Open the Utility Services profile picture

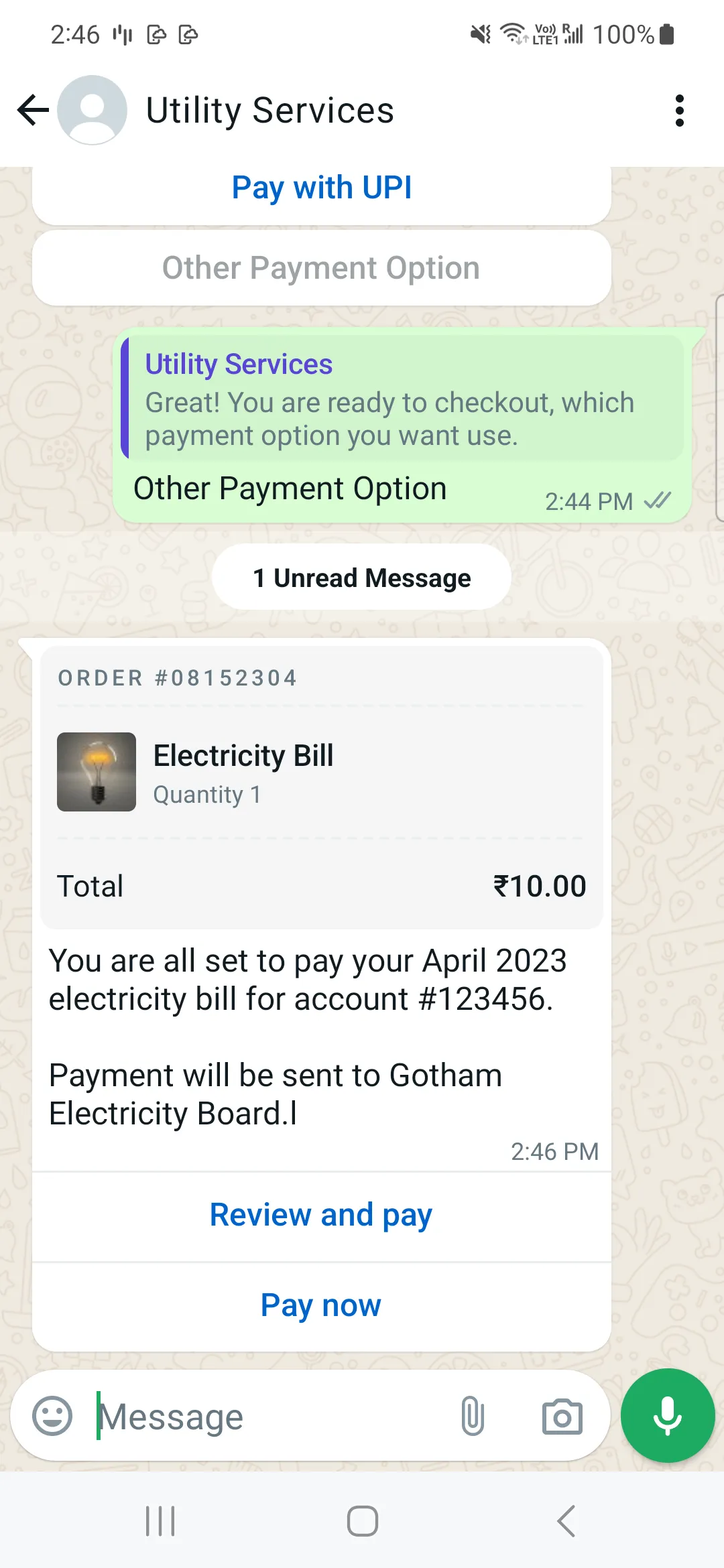(x=93, y=111)
